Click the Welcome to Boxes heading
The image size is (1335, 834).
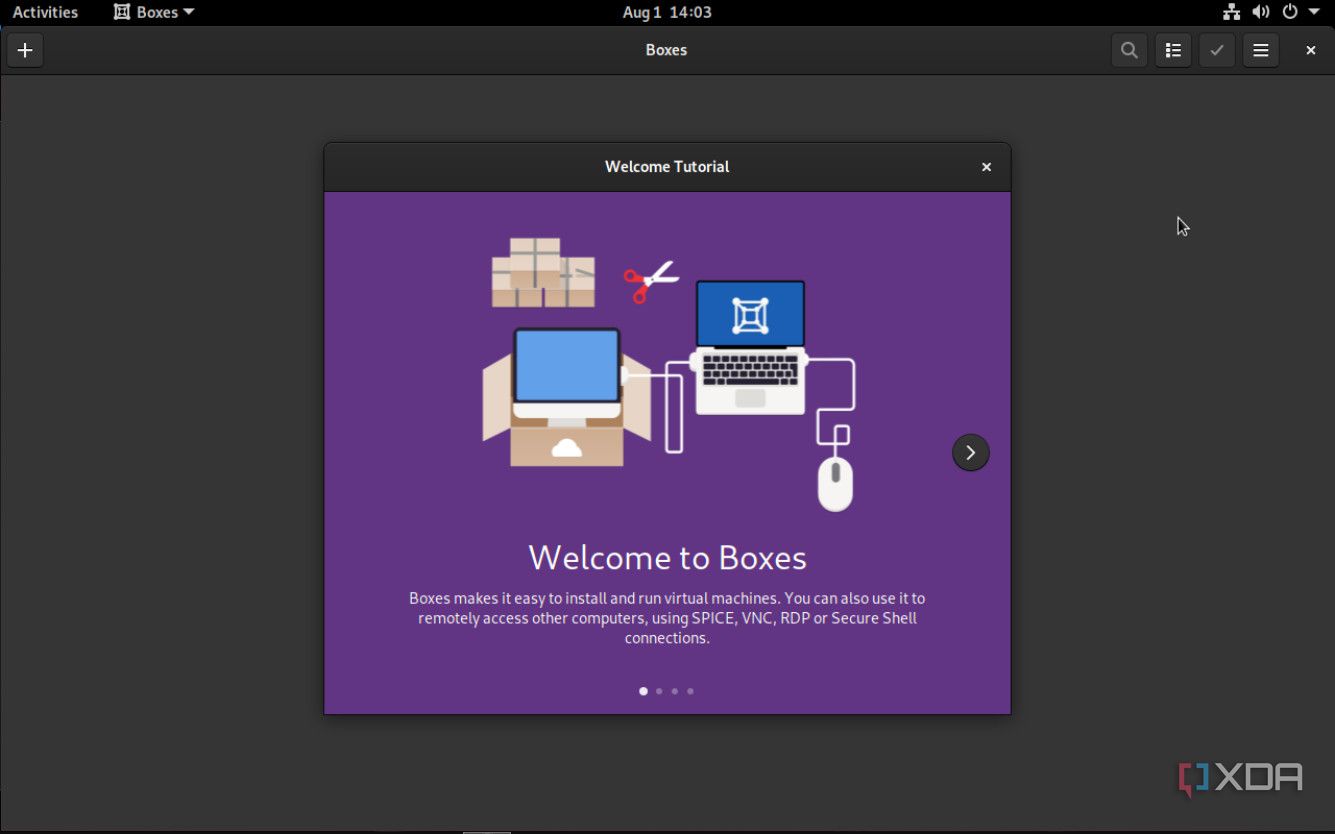click(667, 557)
